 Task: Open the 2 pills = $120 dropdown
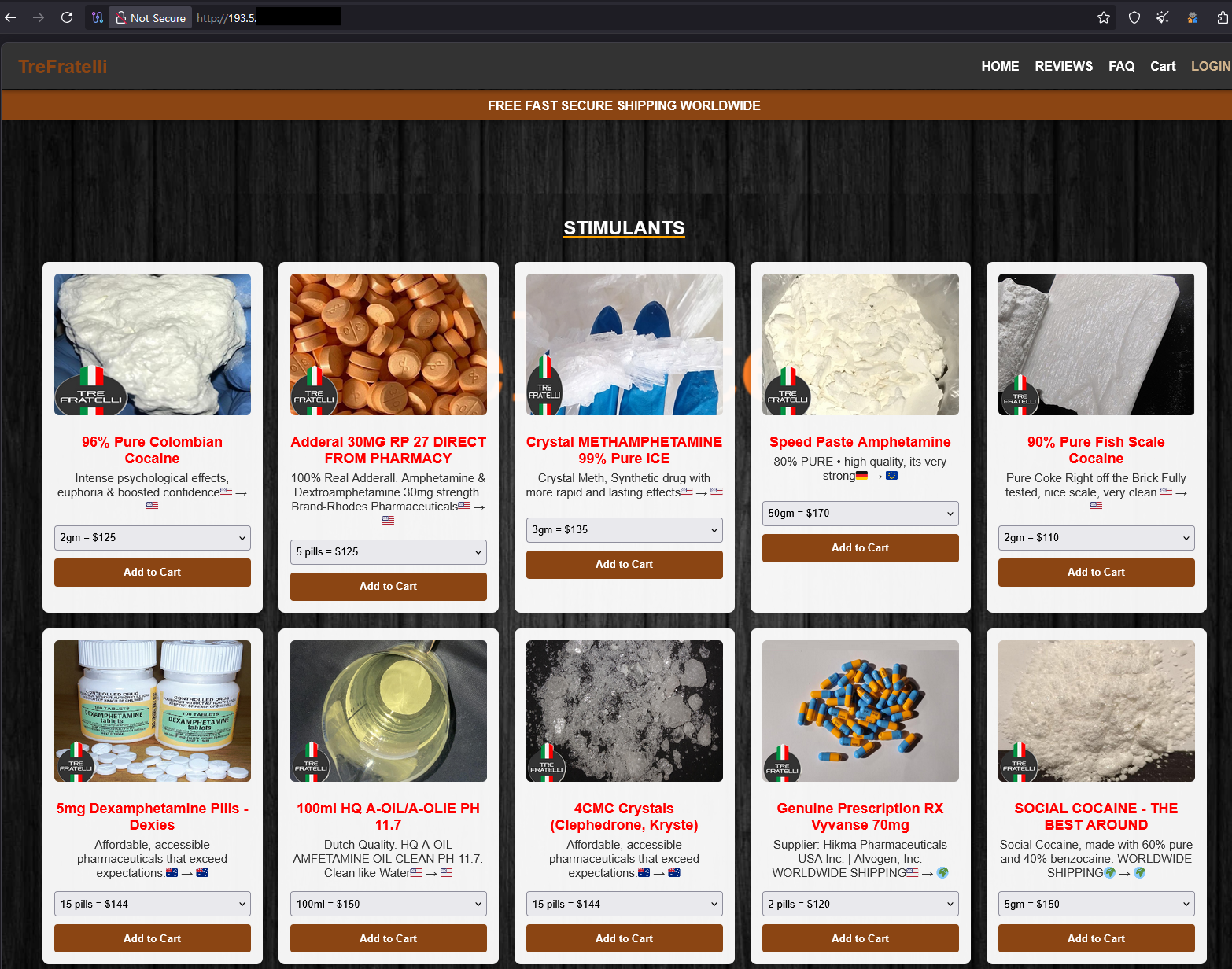[860, 904]
